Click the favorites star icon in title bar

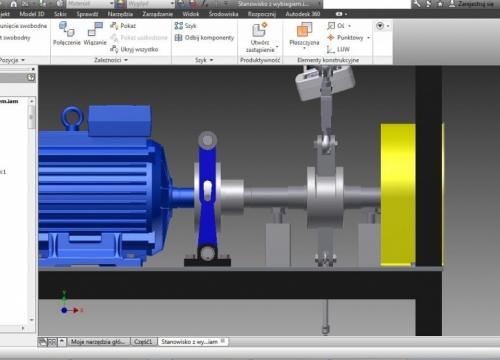tap(440, 4)
